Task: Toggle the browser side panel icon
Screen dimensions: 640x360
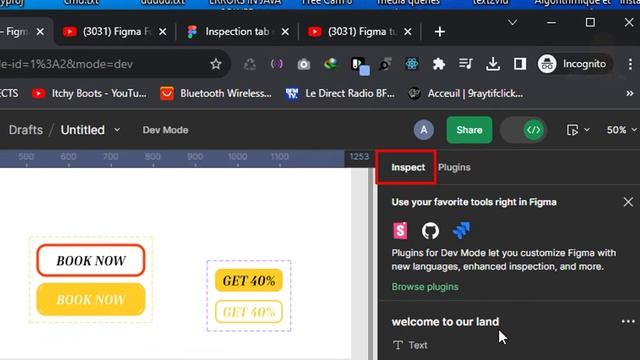Action: pos(520,64)
